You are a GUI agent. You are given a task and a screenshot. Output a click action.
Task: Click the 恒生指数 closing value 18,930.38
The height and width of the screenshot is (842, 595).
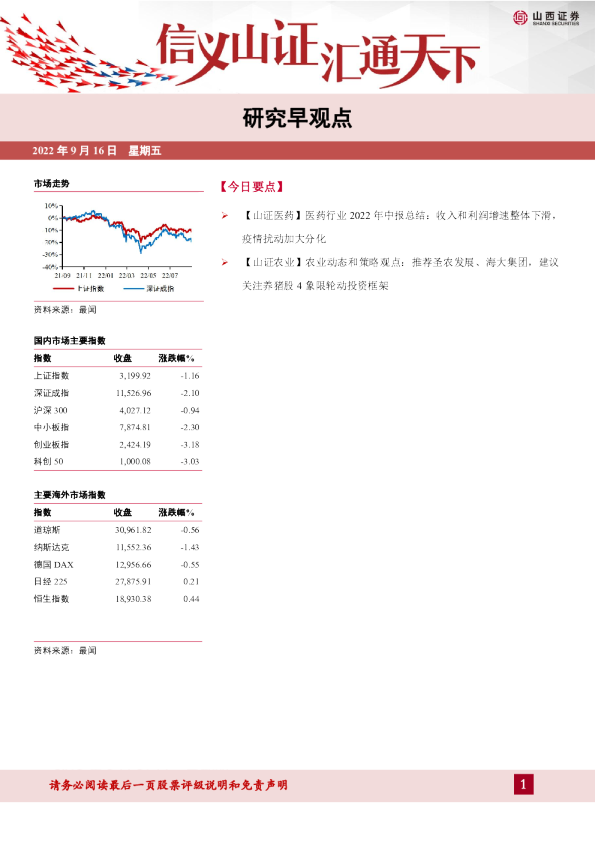pos(133,599)
